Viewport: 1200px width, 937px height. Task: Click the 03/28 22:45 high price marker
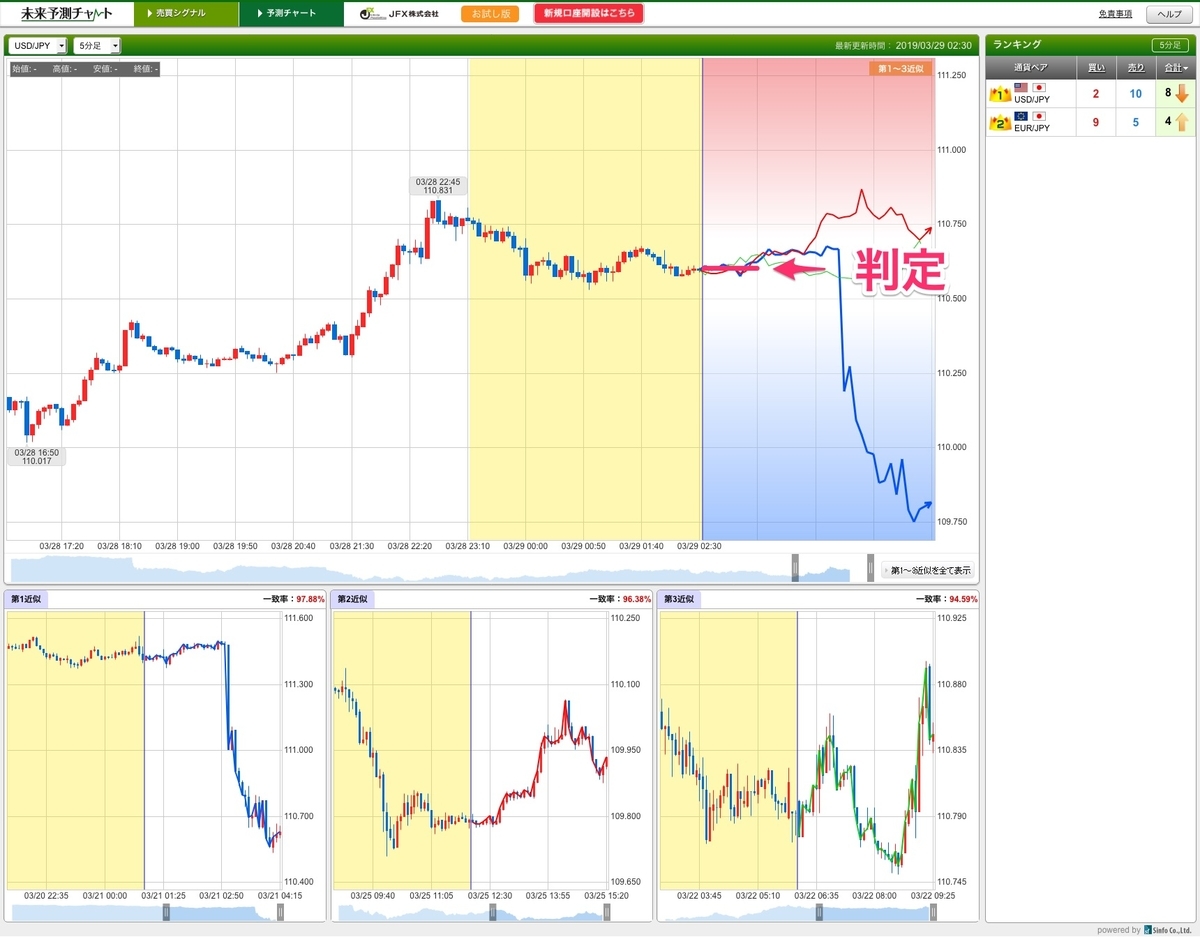coord(439,186)
